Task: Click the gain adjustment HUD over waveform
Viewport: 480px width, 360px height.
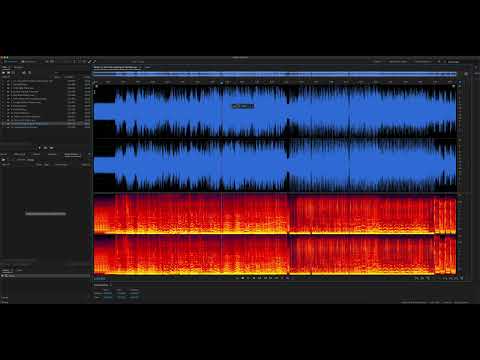Action: pos(243,106)
